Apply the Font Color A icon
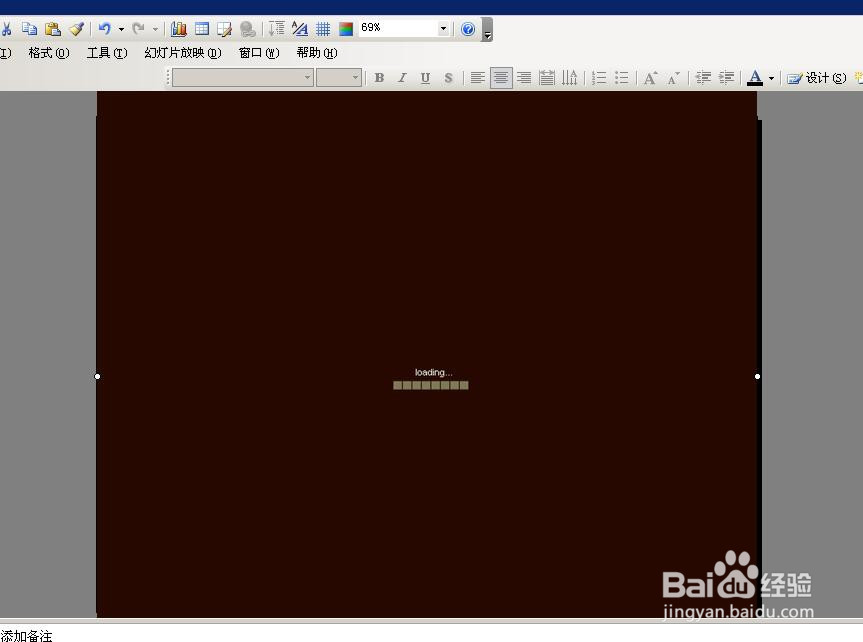863x642 pixels. click(755, 78)
